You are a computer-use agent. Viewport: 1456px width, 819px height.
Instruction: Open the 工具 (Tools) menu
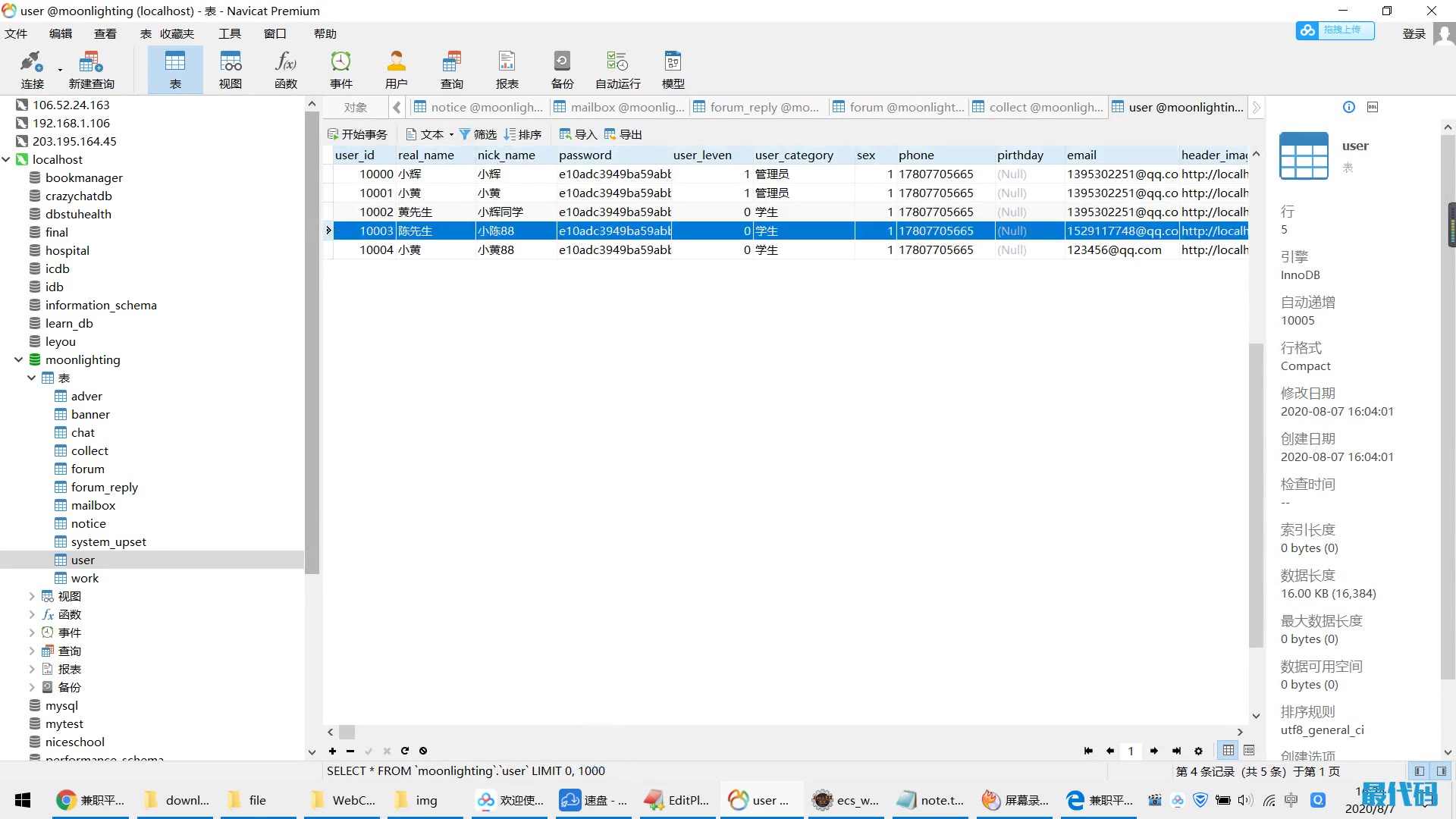pos(229,33)
